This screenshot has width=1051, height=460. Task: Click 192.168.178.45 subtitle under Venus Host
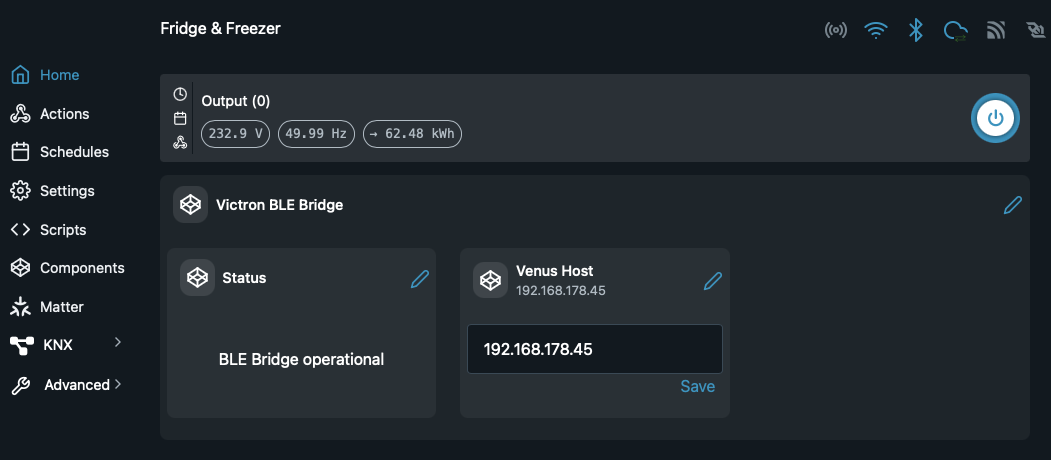point(561,290)
